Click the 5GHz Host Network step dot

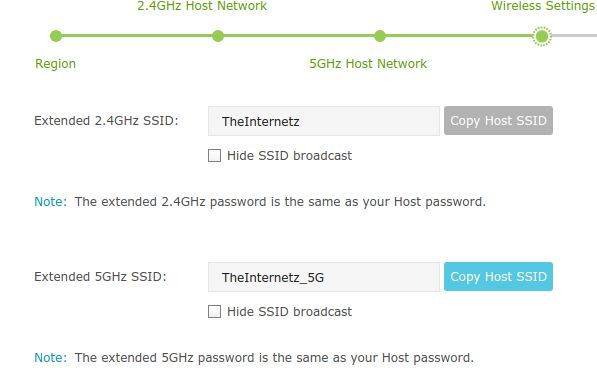tap(380, 36)
